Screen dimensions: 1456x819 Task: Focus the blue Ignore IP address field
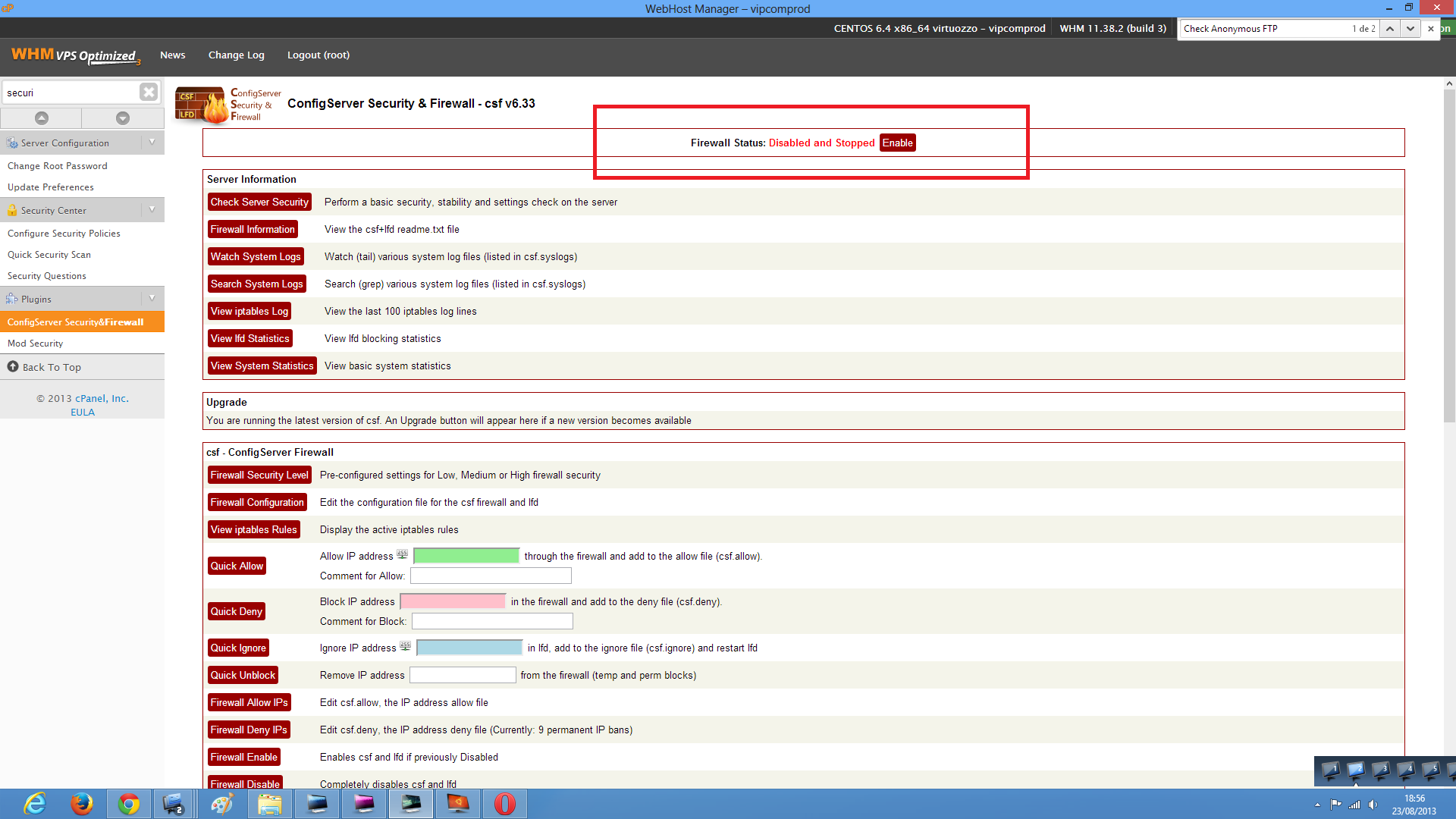point(469,648)
